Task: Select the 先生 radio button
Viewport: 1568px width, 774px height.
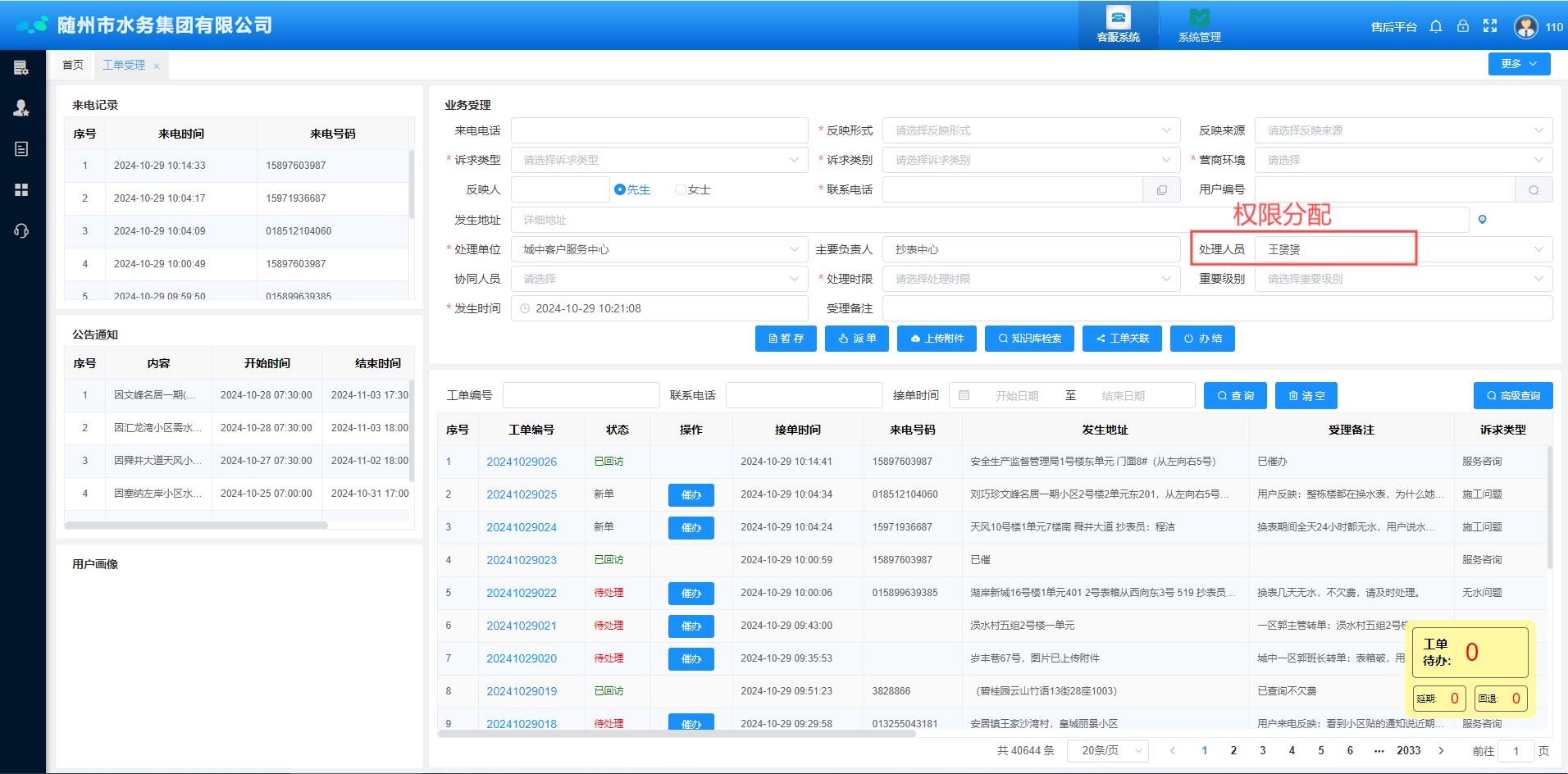Action: click(620, 189)
